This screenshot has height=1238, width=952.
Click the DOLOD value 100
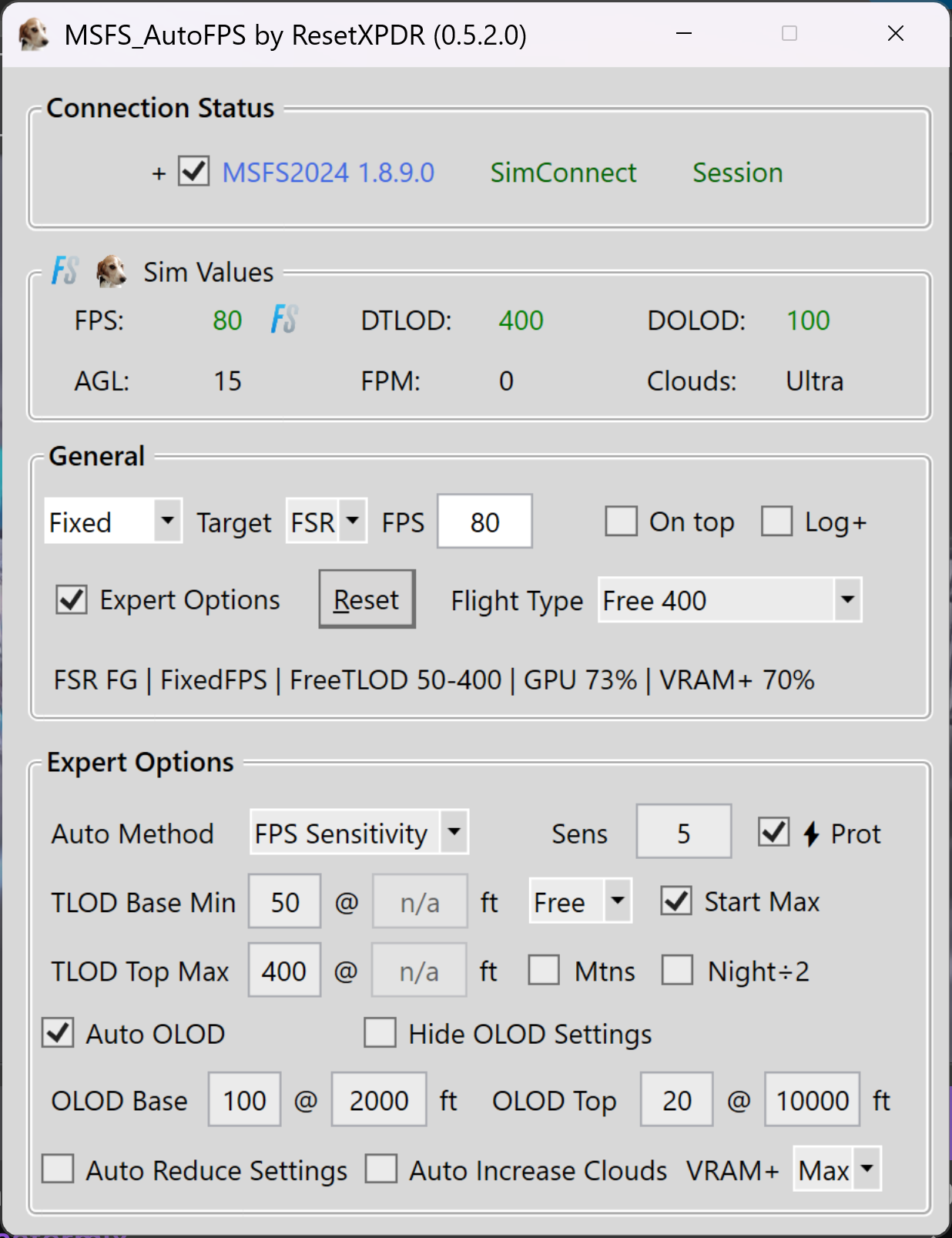(808, 320)
